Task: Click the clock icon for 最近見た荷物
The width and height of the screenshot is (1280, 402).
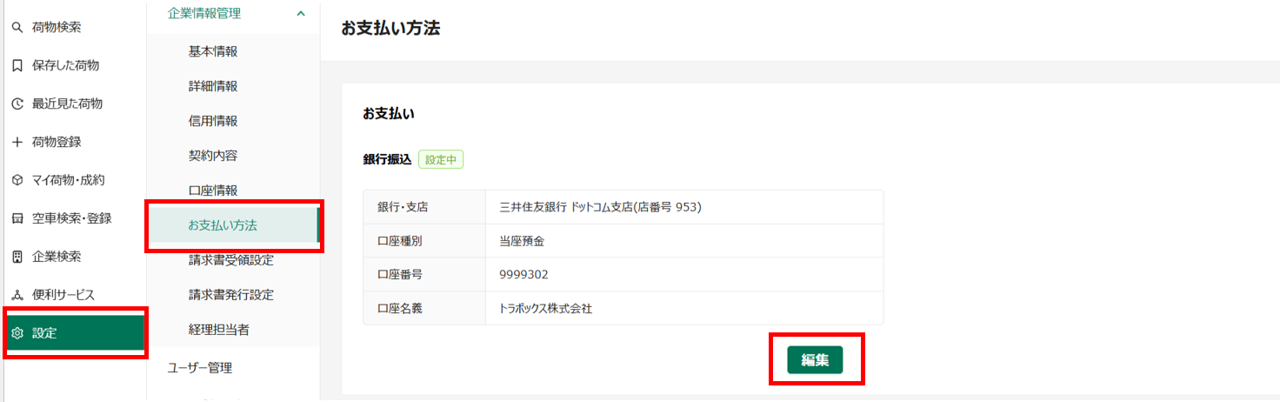Action: 16,103
